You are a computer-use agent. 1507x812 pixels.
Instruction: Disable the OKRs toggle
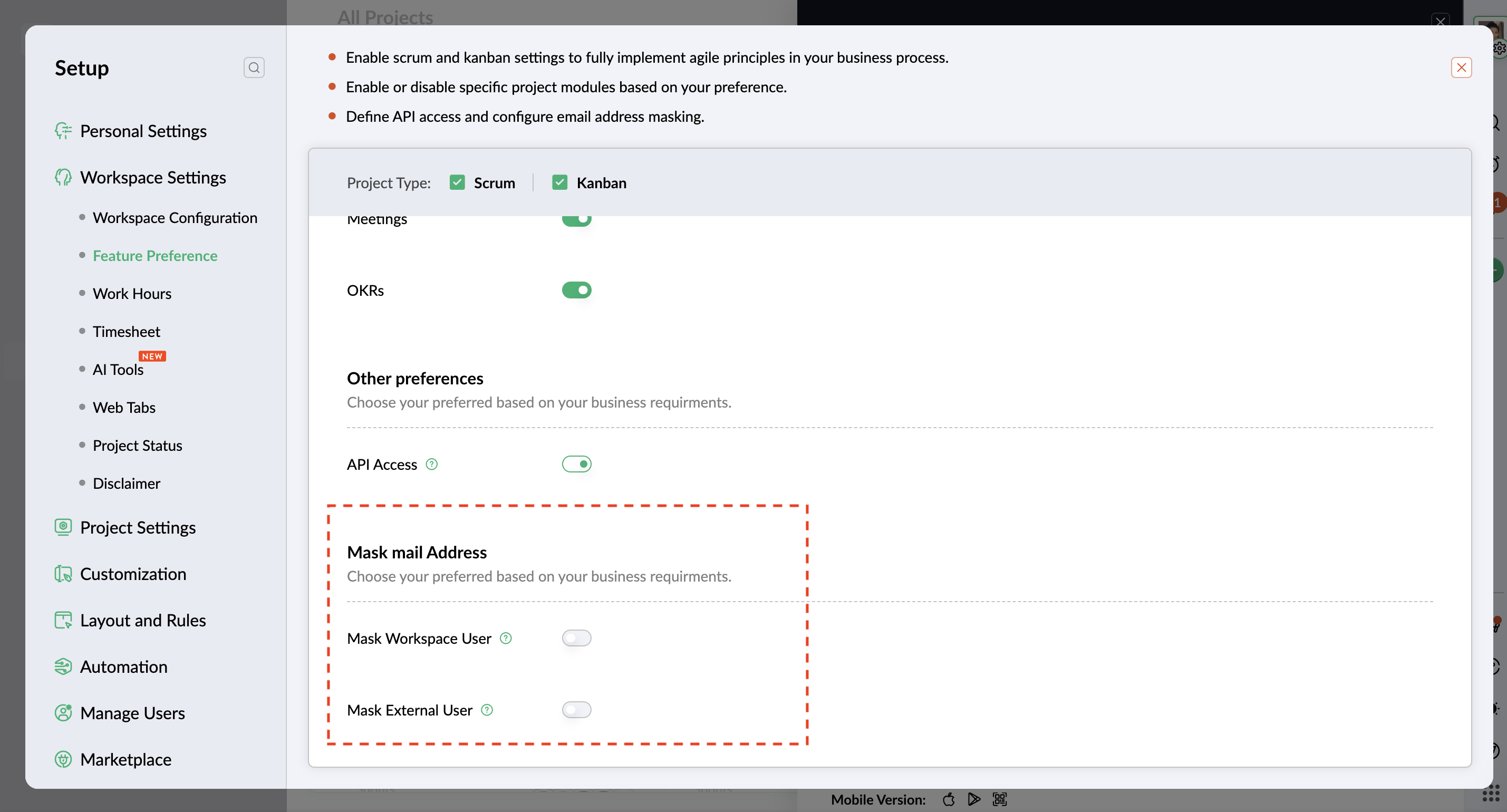click(x=577, y=289)
